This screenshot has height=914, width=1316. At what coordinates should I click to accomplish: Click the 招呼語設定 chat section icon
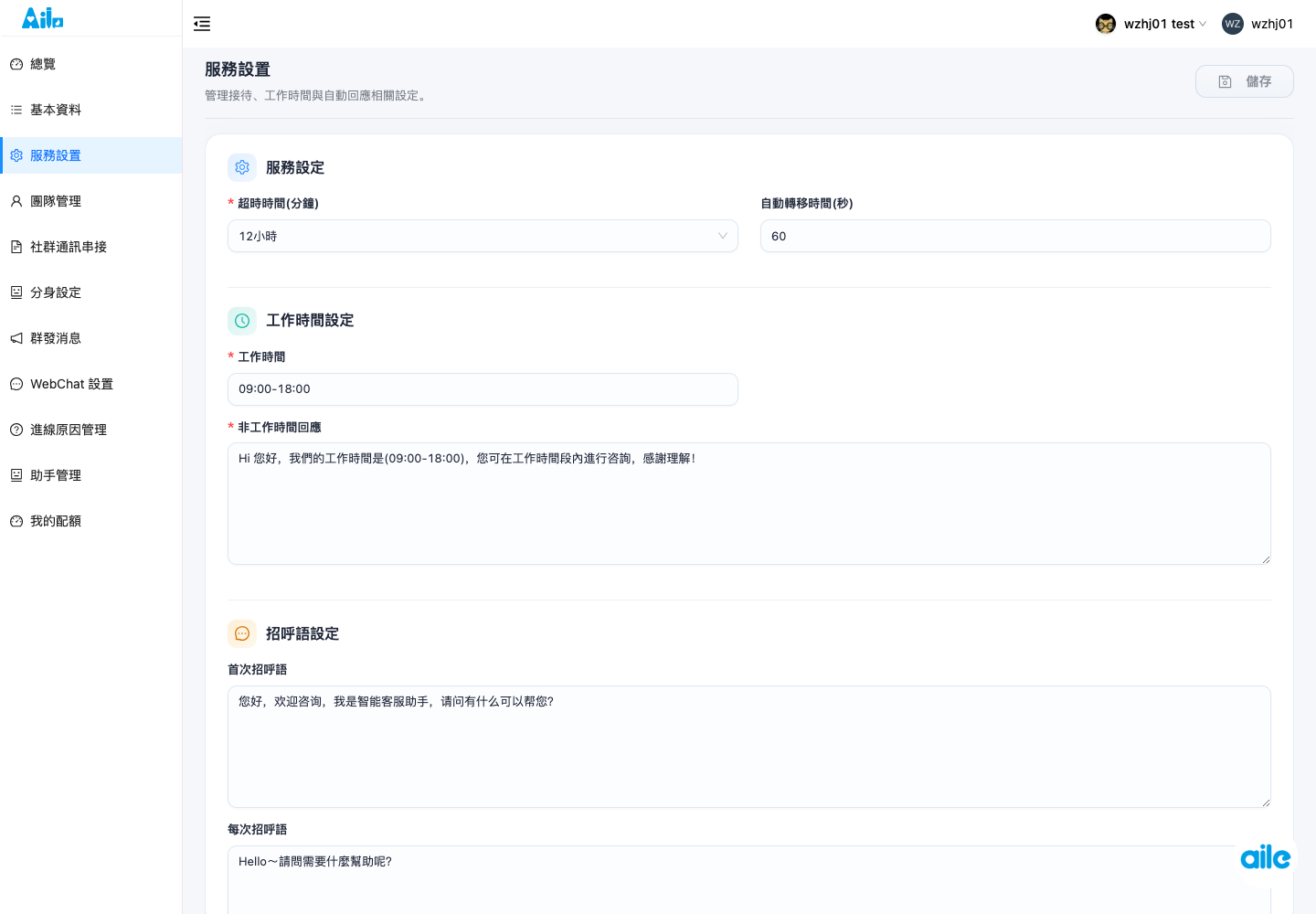242,633
